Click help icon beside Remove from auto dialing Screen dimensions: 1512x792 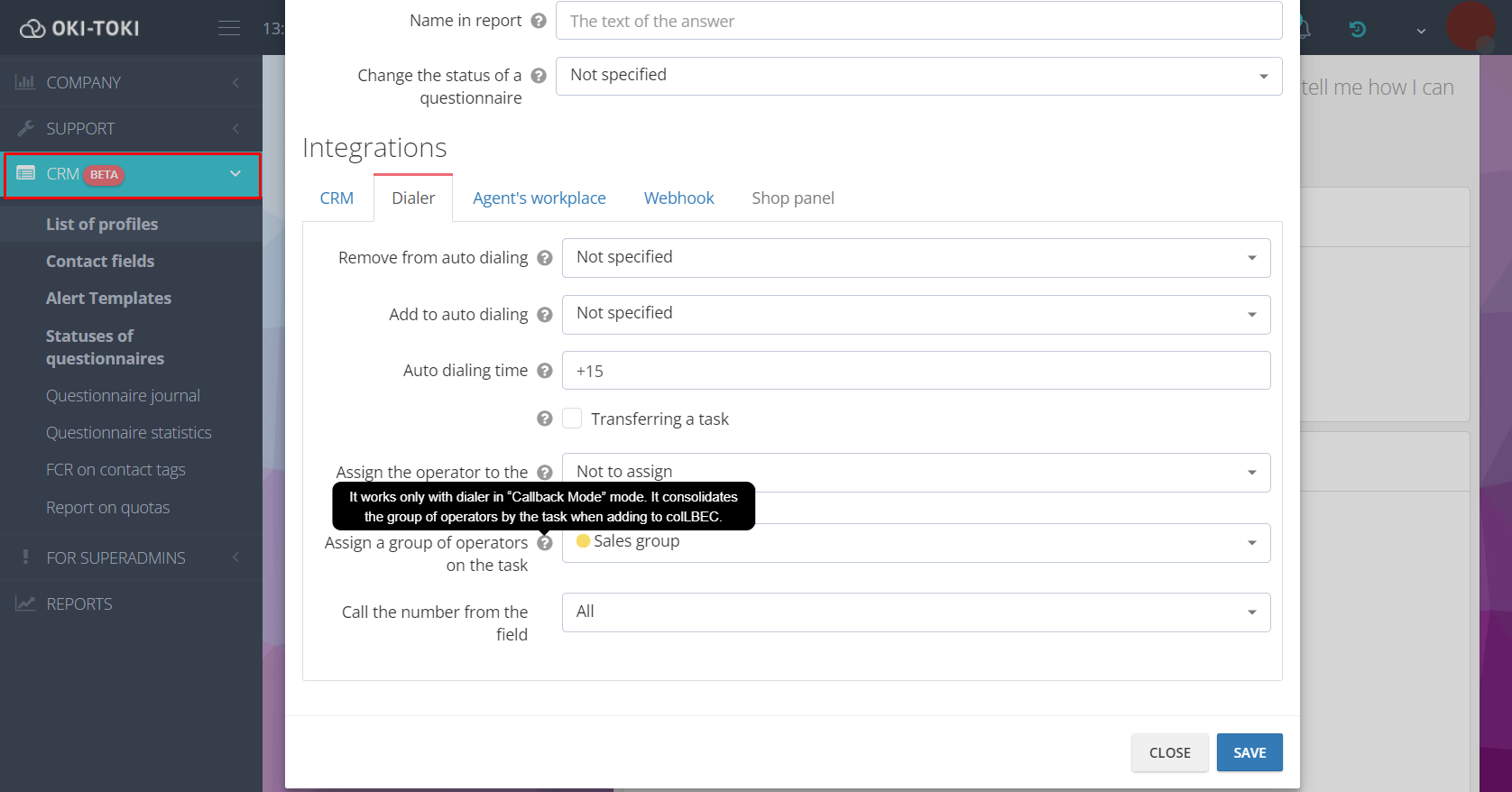coord(545,258)
